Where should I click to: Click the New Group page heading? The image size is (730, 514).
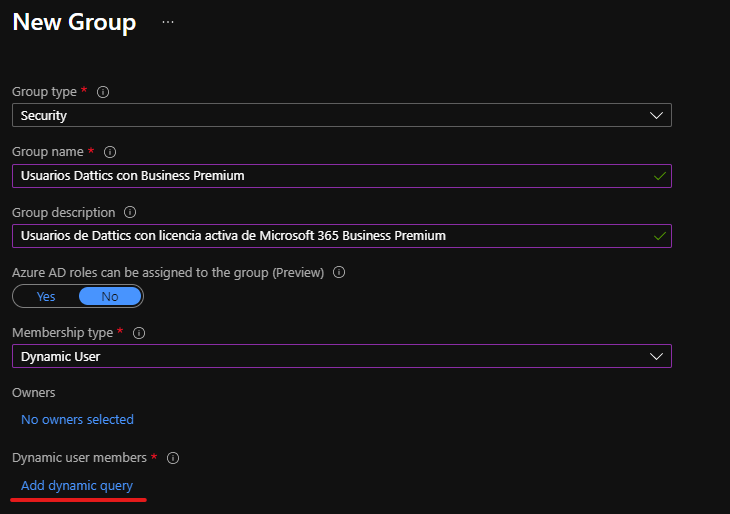tap(74, 23)
